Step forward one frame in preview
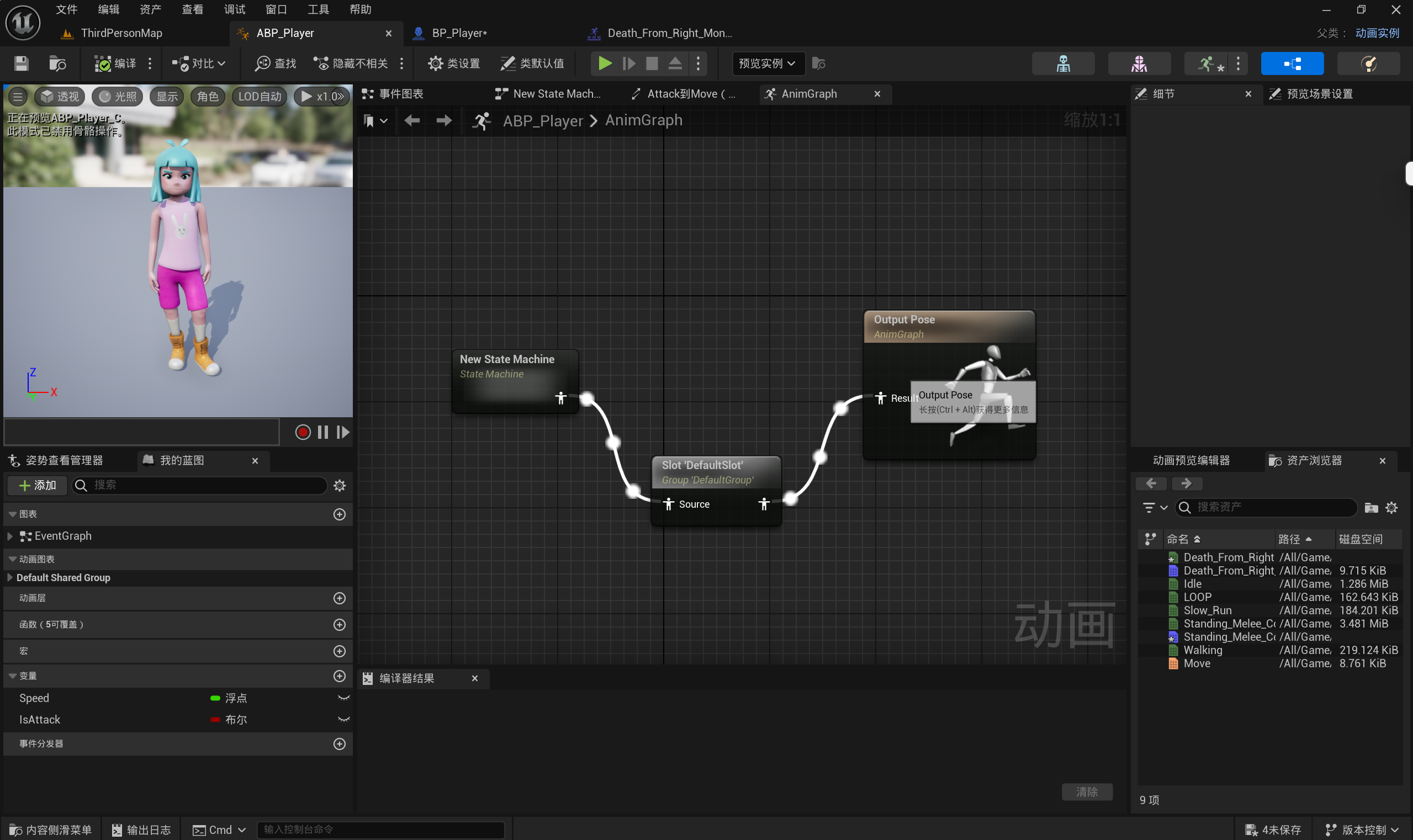 click(343, 433)
